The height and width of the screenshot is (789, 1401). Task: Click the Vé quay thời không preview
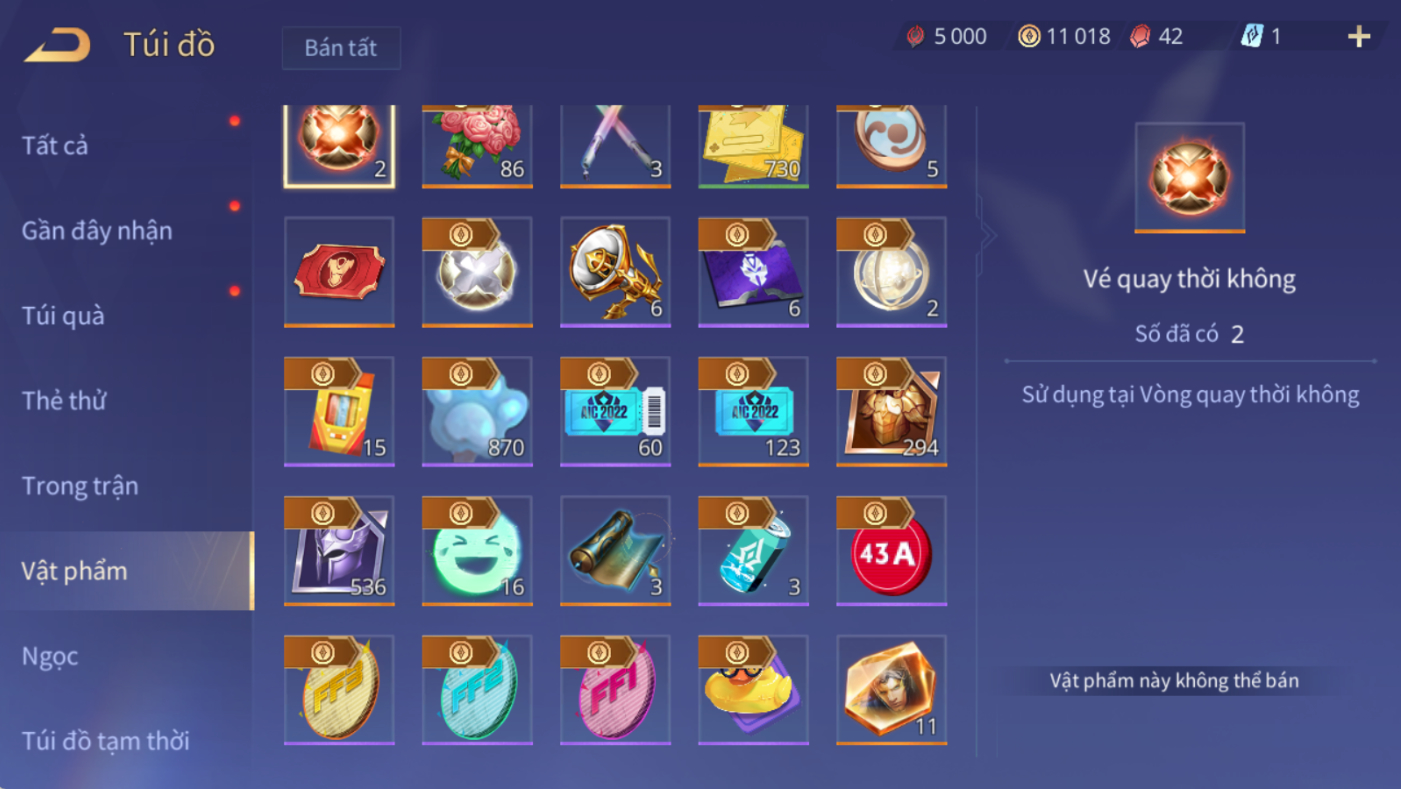[x=1190, y=178]
